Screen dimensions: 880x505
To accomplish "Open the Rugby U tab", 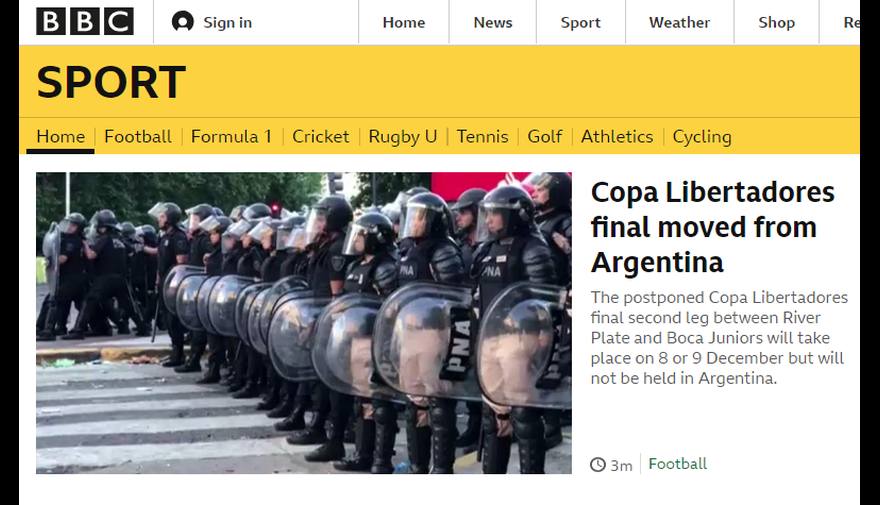I will pyautogui.click(x=402, y=137).
